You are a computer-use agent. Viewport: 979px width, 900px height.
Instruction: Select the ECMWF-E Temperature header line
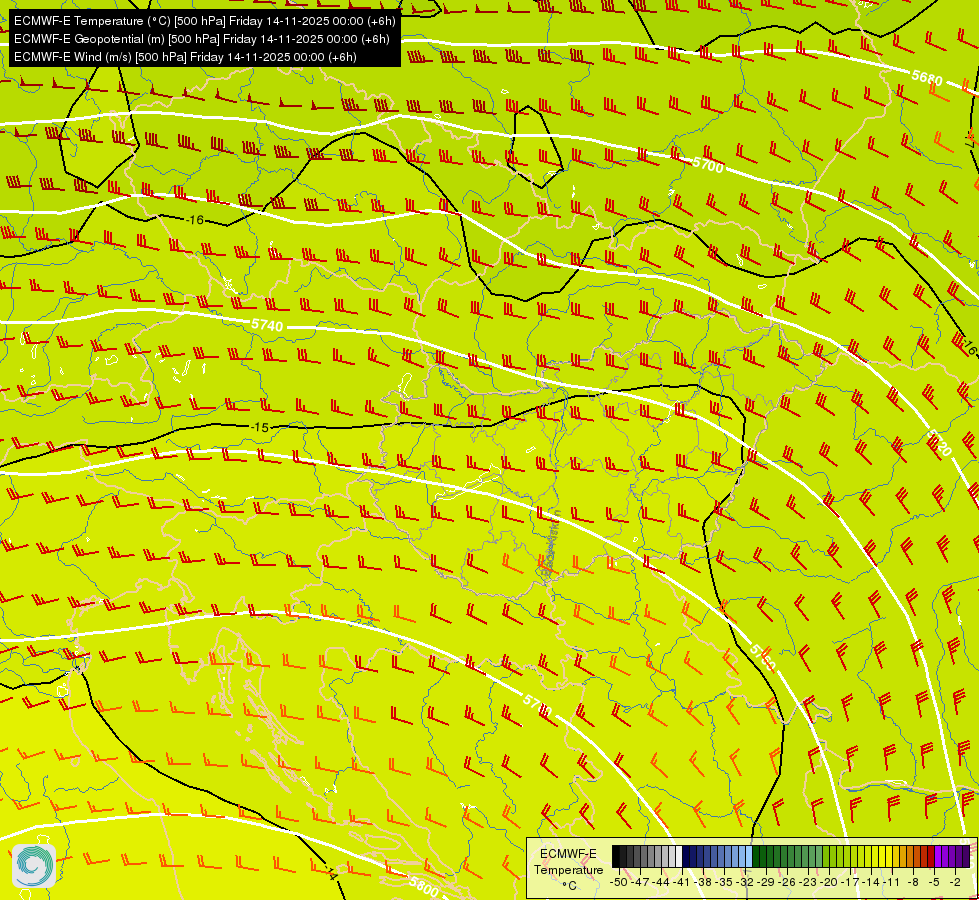pos(205,21)
